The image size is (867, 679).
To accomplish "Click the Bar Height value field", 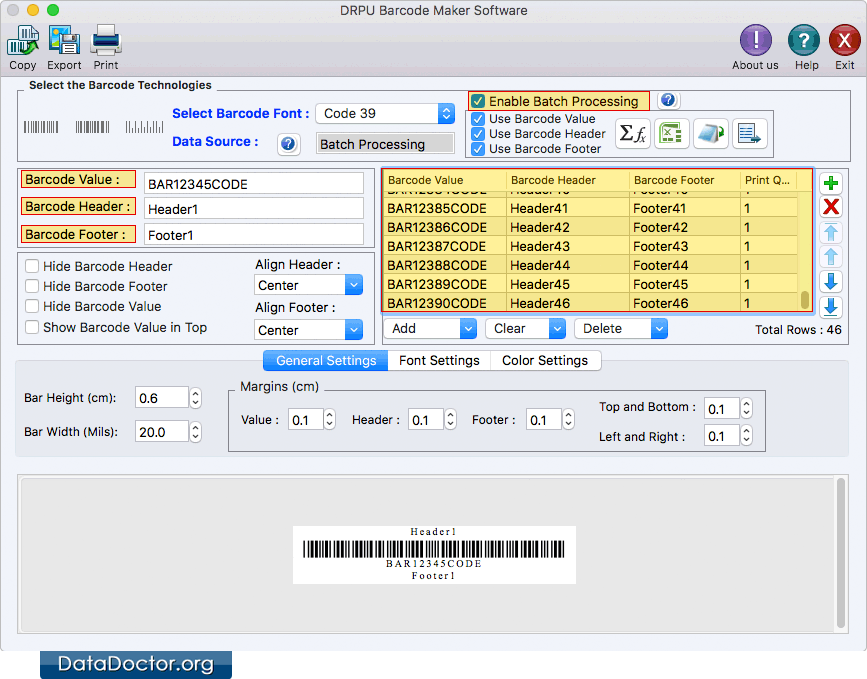I will tap(161, 398).
